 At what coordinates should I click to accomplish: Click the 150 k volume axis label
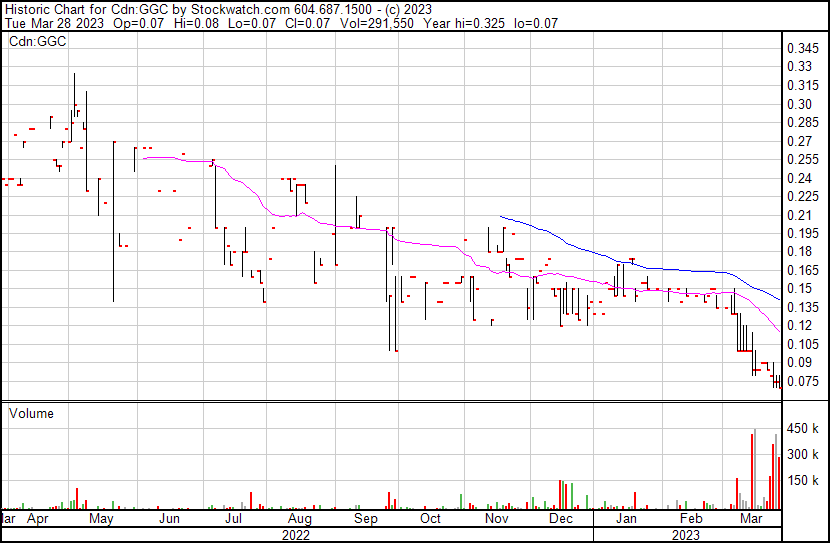pyautogui.click(x=804, y=480)
